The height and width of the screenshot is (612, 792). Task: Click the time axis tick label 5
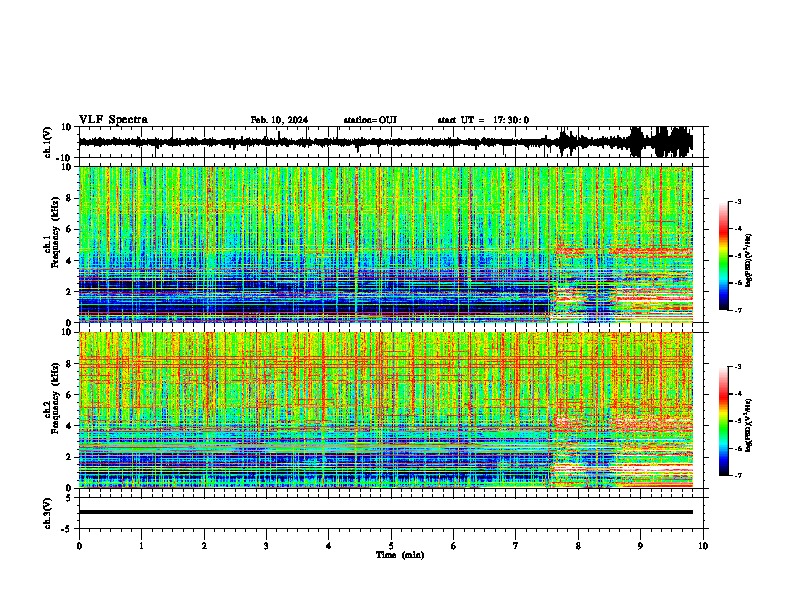tap(391, 546)
